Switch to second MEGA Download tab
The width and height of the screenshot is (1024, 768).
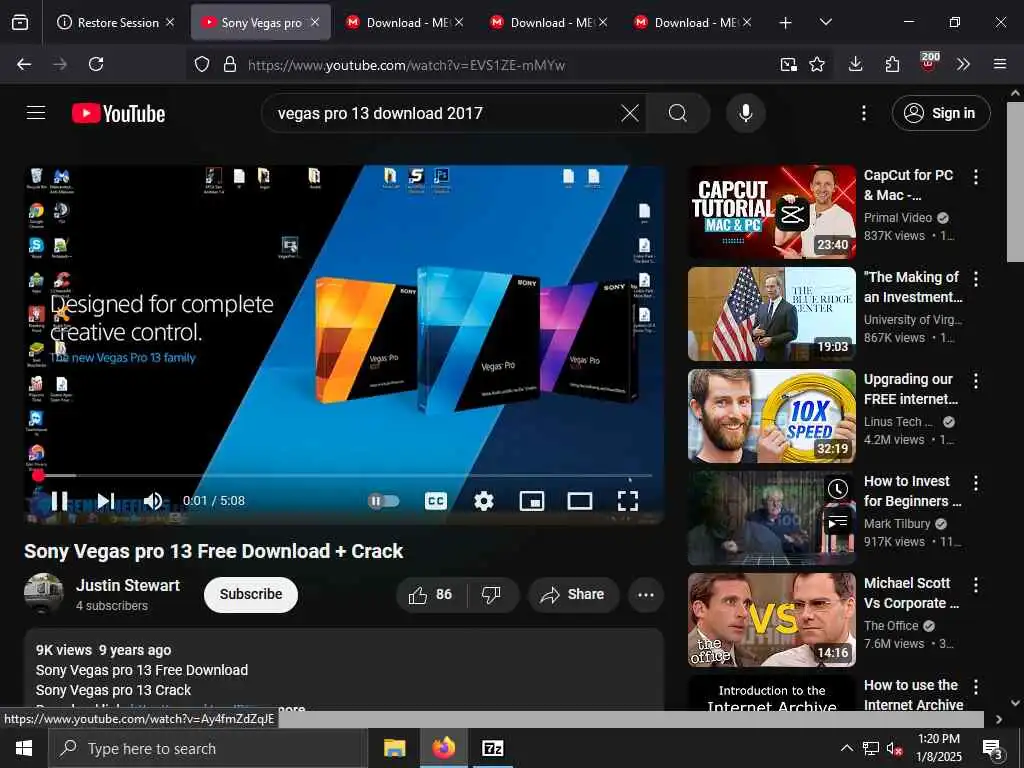(549, 22)
